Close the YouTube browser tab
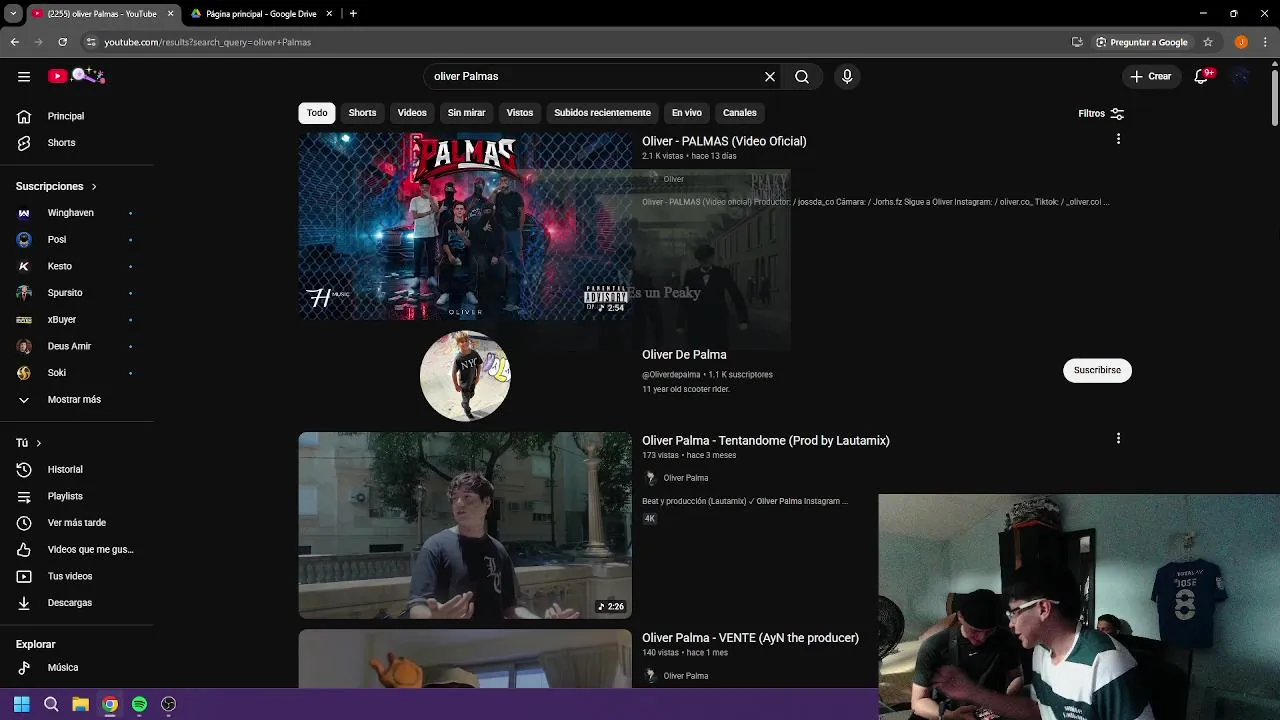Viewport: 1280px width, 720px height. [x=170, y=14]
